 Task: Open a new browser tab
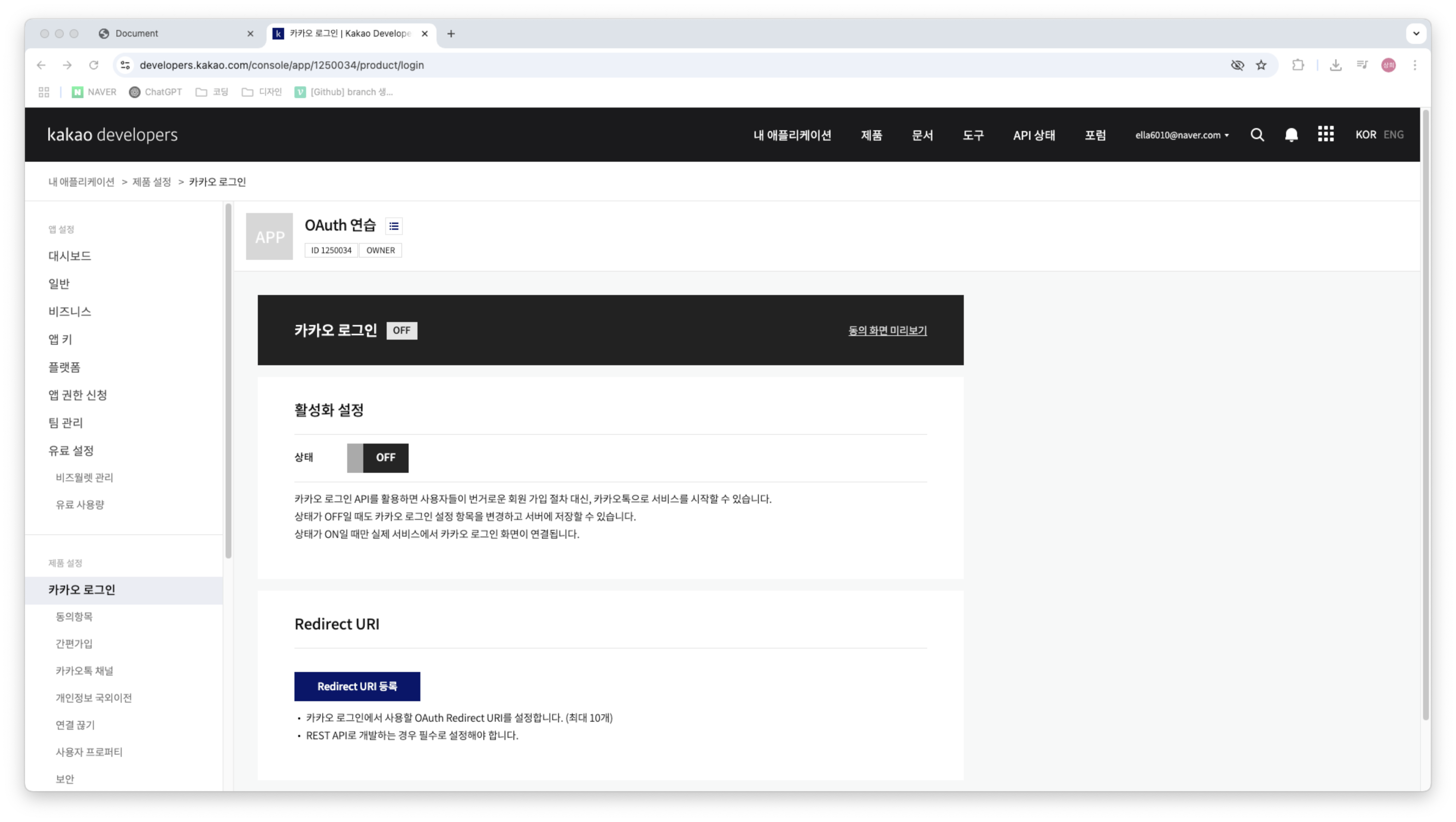point(451,33)
